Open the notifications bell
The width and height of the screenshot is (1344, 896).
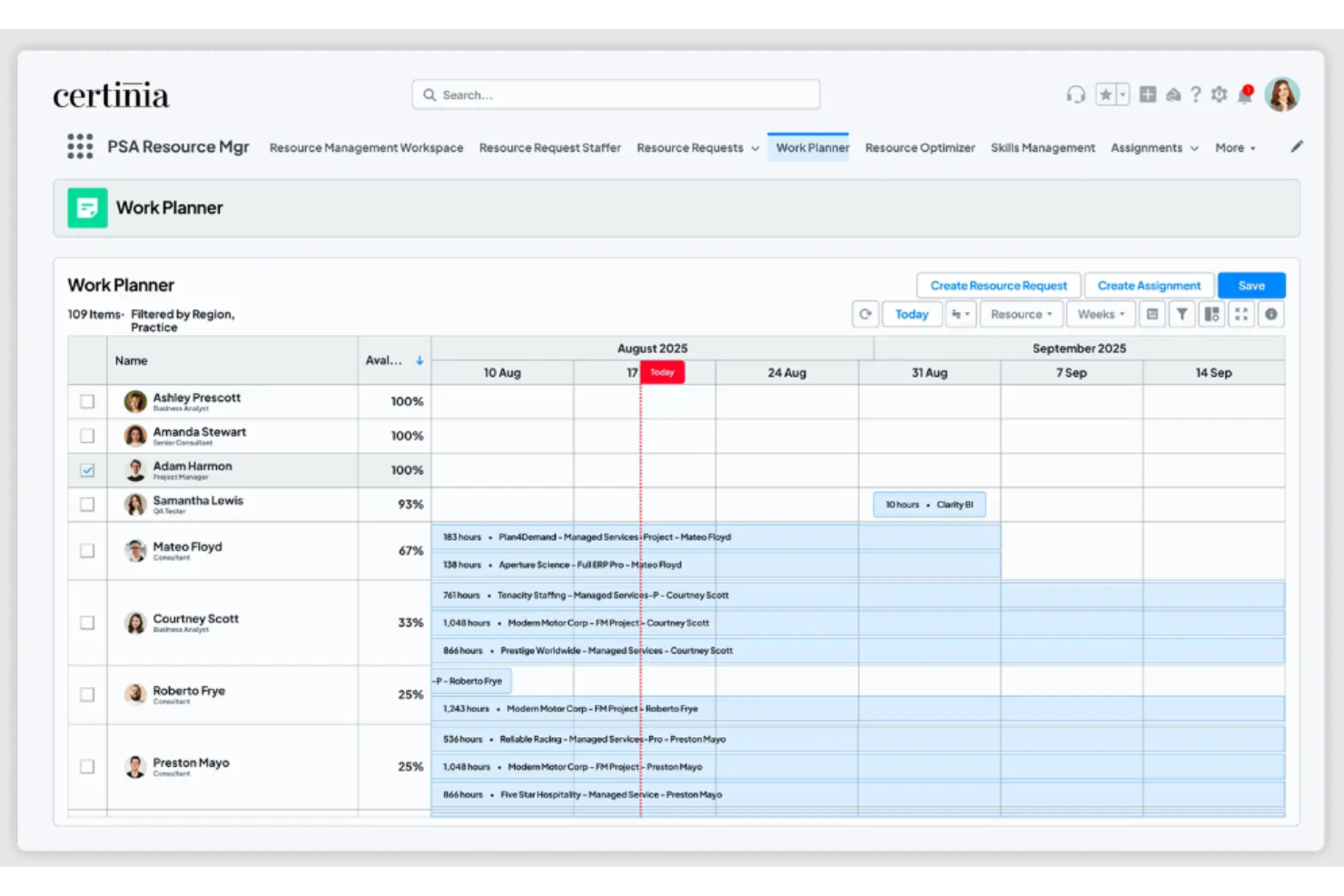[1245, 94]
